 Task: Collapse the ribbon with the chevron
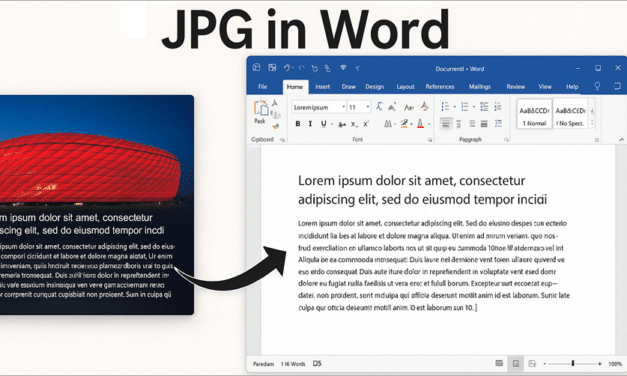(x=621, y=140)
